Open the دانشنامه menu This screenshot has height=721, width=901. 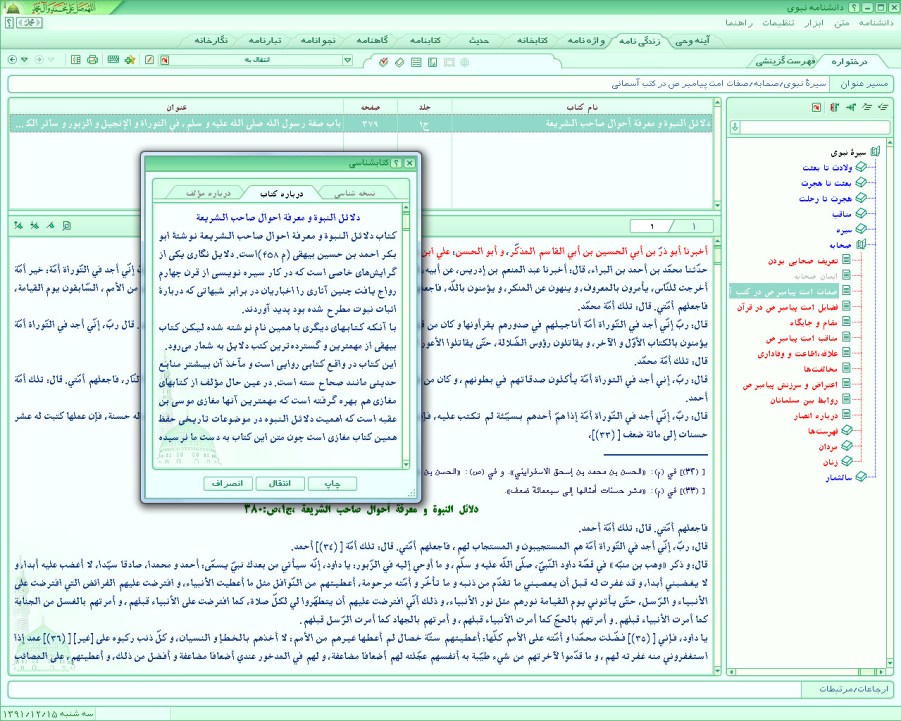(876, 23)
